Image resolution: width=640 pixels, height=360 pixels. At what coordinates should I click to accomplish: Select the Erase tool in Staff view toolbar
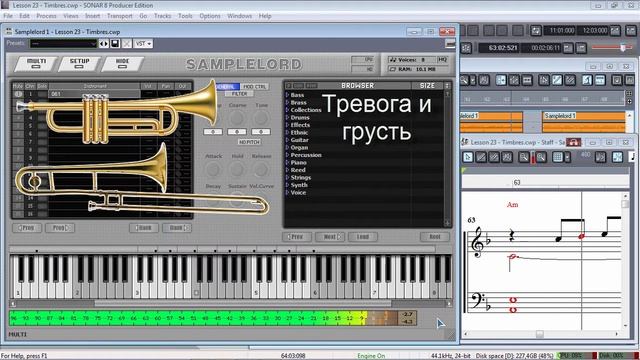point(494,157)
